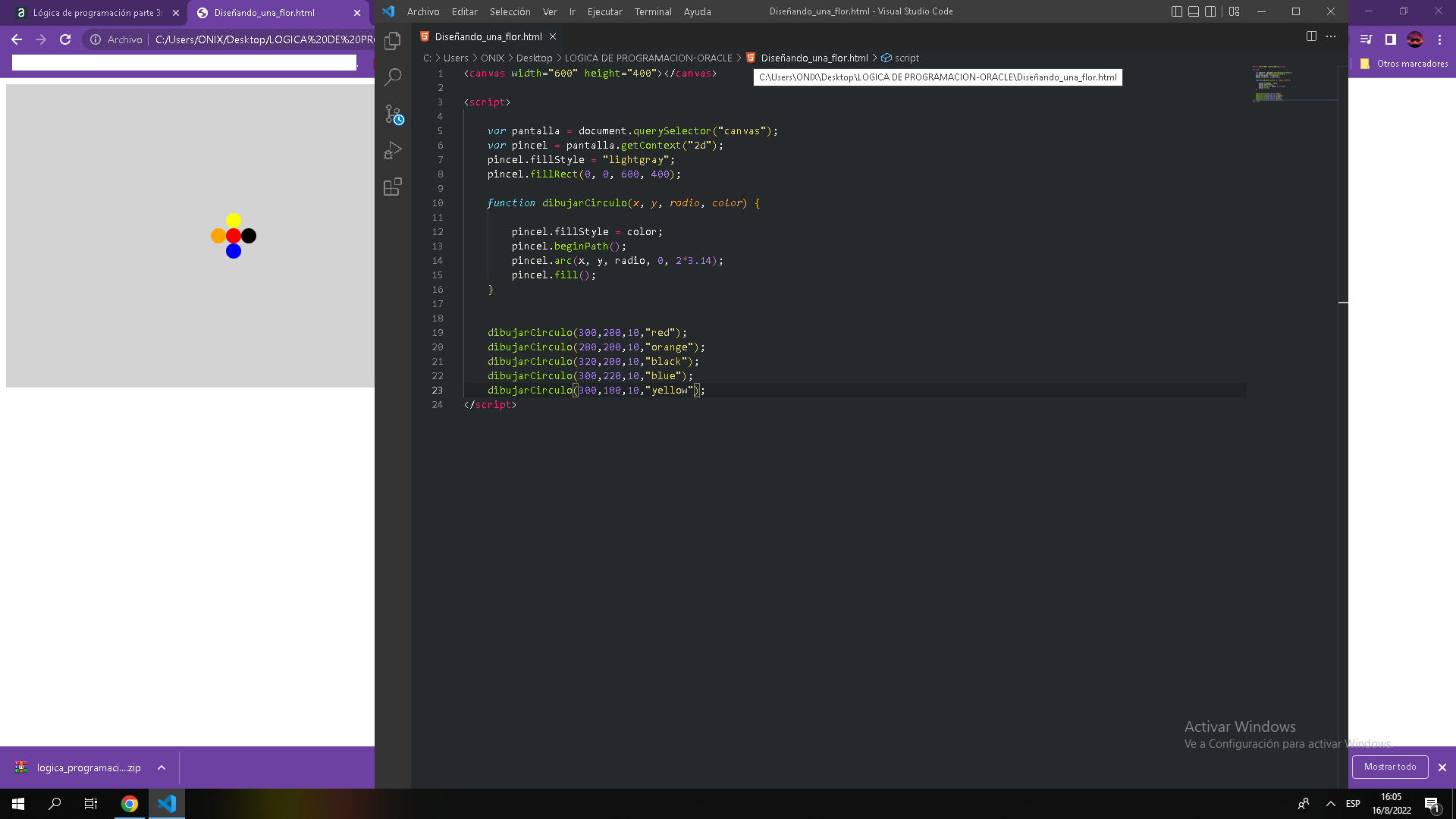The image size is (1456, 819).
Task: Toggle the primary side bar layout
Action: [x=1177, y=11]
